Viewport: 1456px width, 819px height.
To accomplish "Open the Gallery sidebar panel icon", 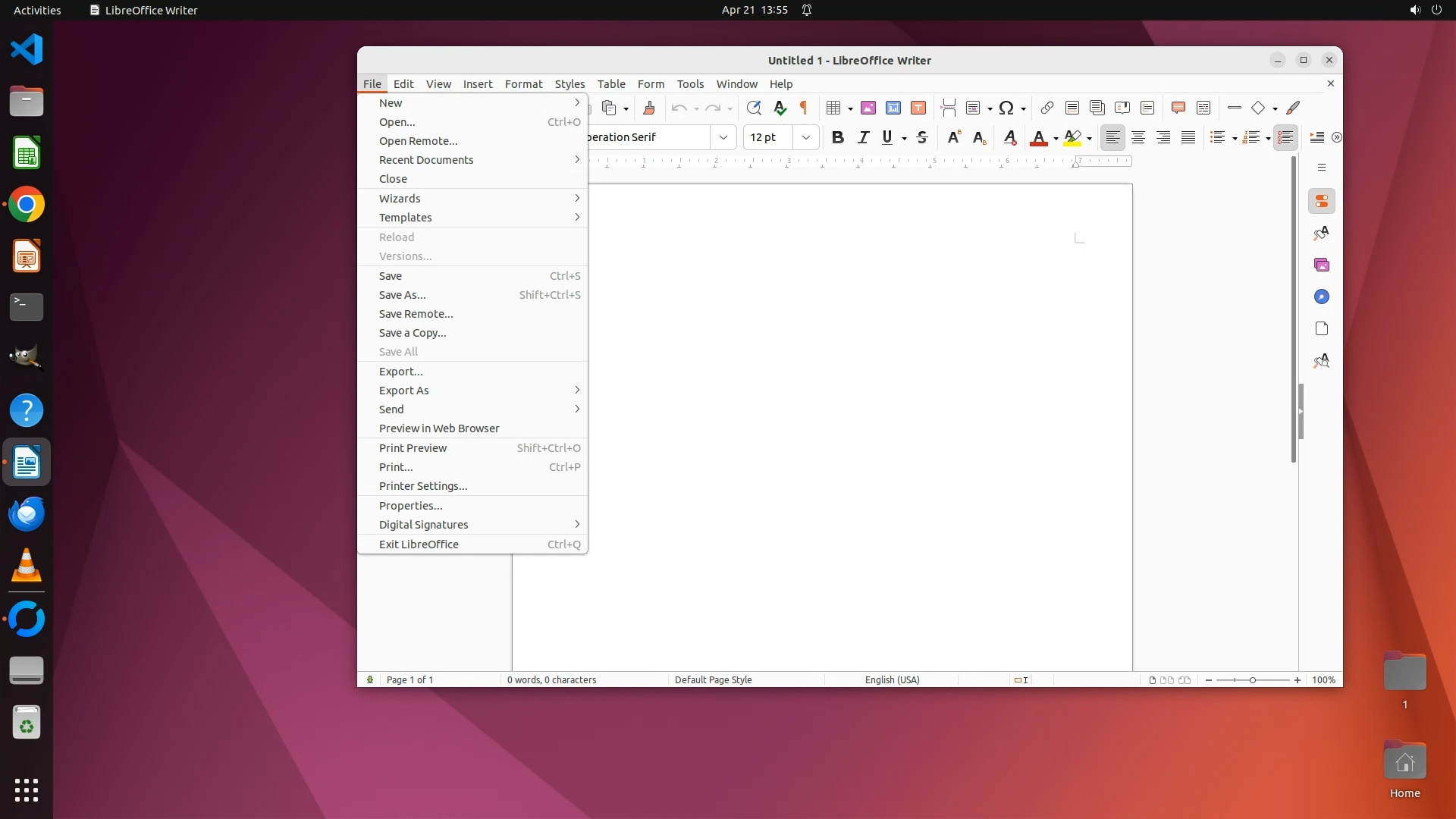I will tap(1322, 265).
